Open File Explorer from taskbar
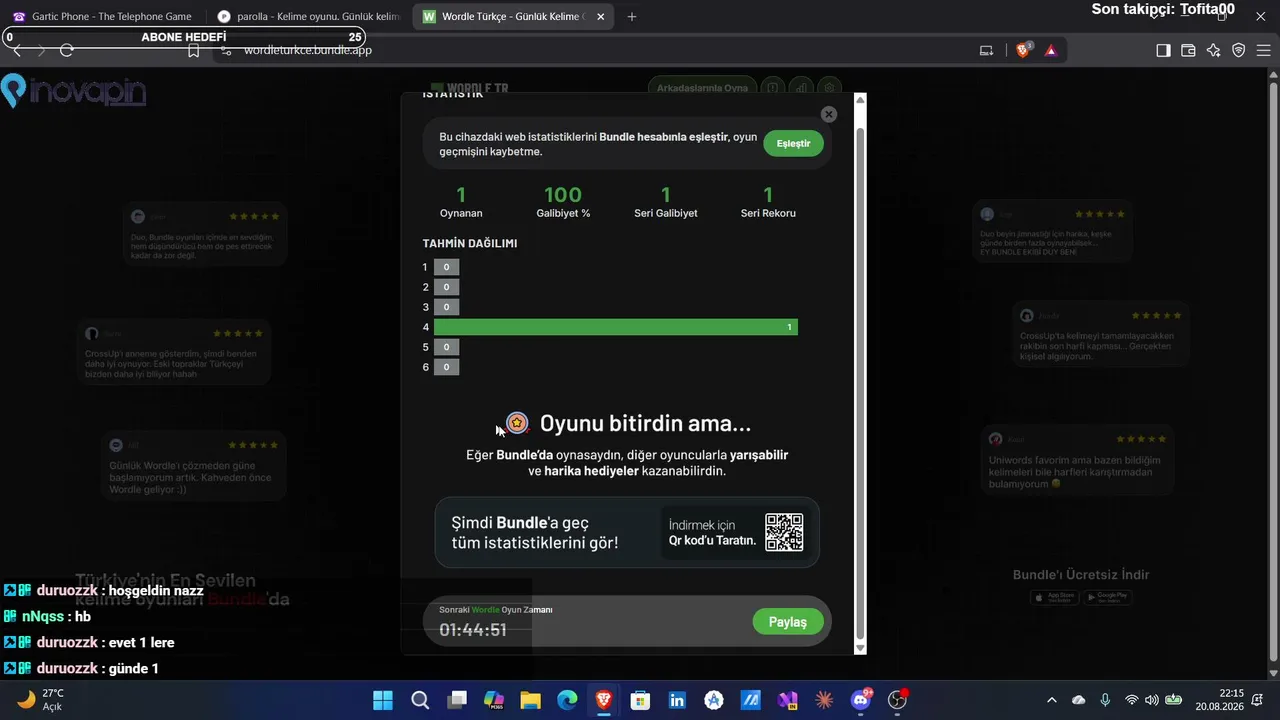This screenshot has width=1280, height=720. point(530,700)
